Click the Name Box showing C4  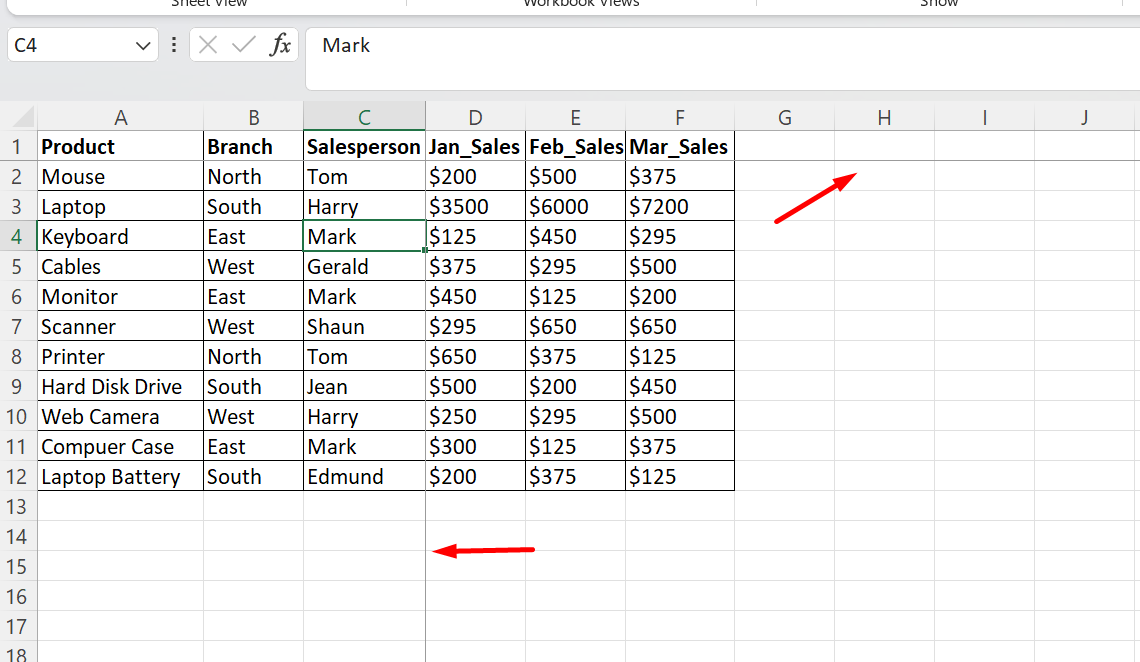pos(70,45)
